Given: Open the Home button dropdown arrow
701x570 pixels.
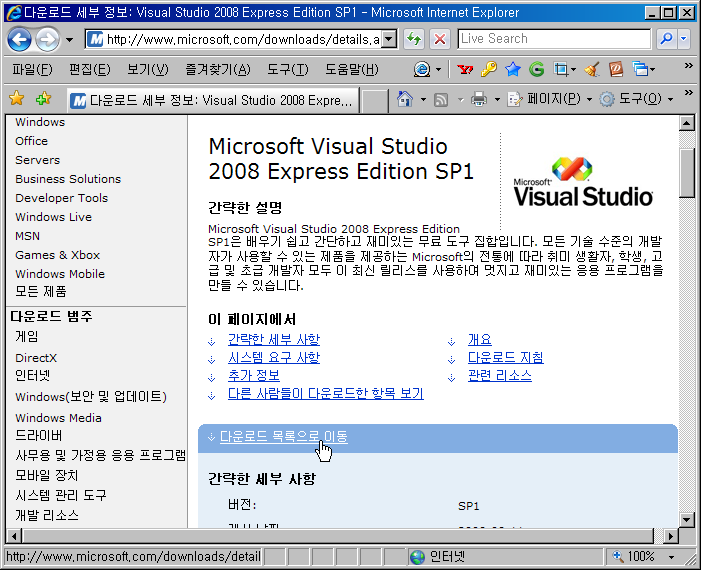Looking at the screenshot, I should (x=423, y=99).
